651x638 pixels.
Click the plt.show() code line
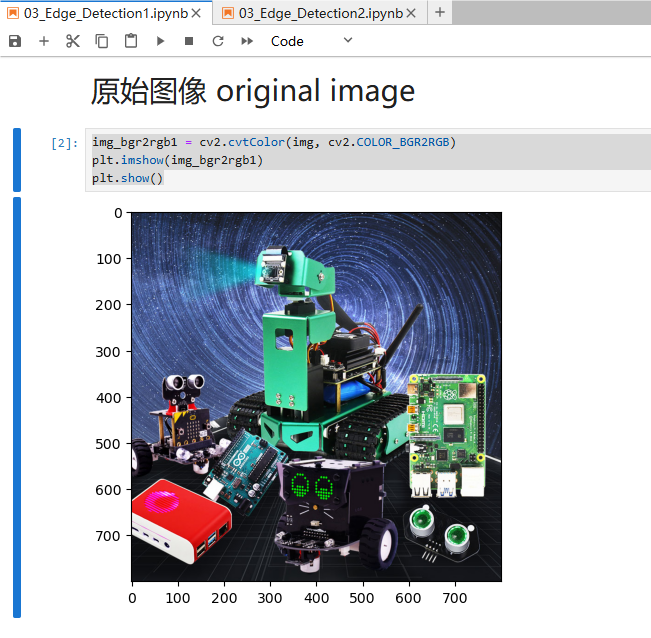(127, 178)
